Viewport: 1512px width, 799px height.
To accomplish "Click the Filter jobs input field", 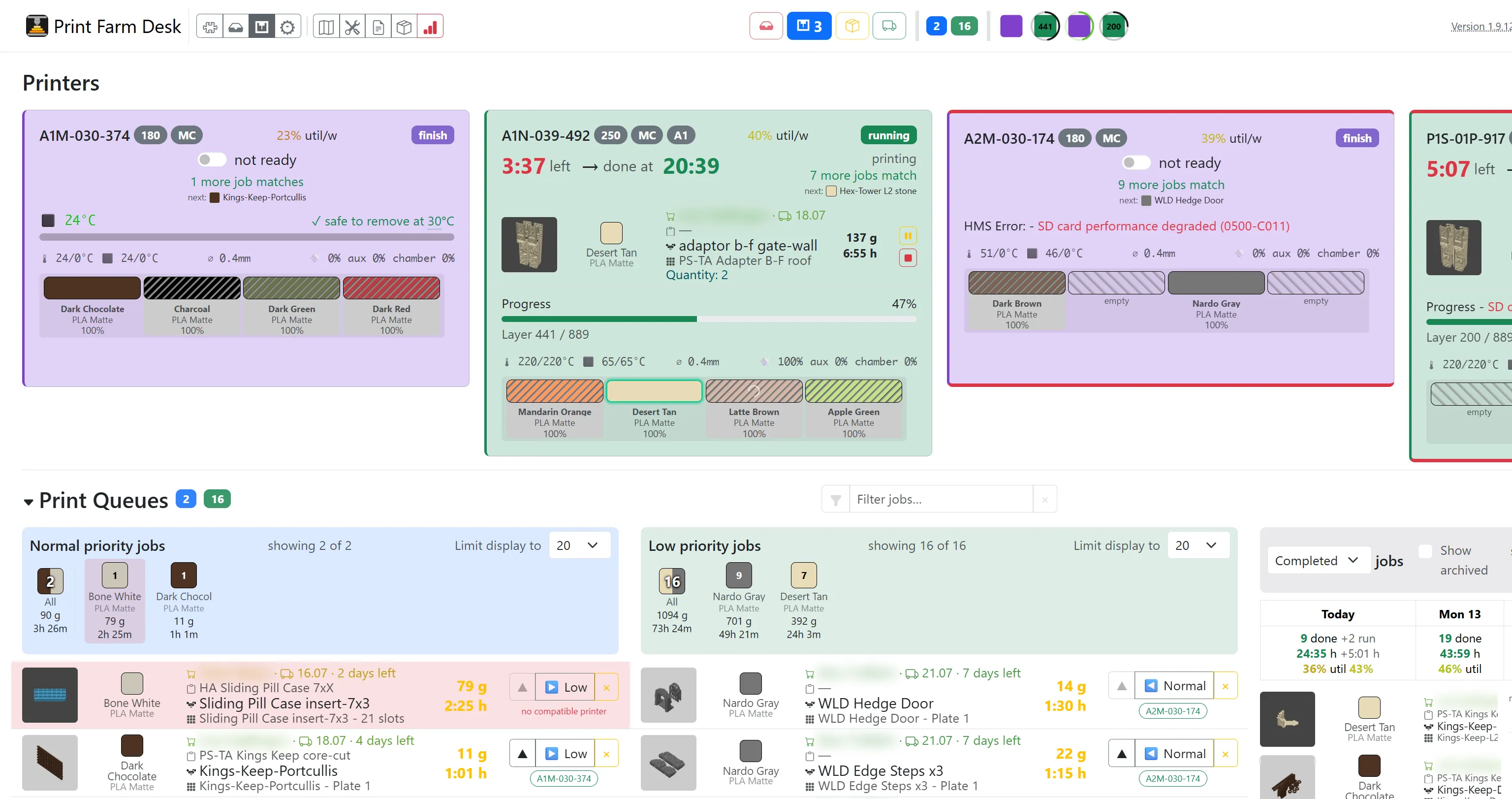I will pyautogui.click(x=941, y=499).
